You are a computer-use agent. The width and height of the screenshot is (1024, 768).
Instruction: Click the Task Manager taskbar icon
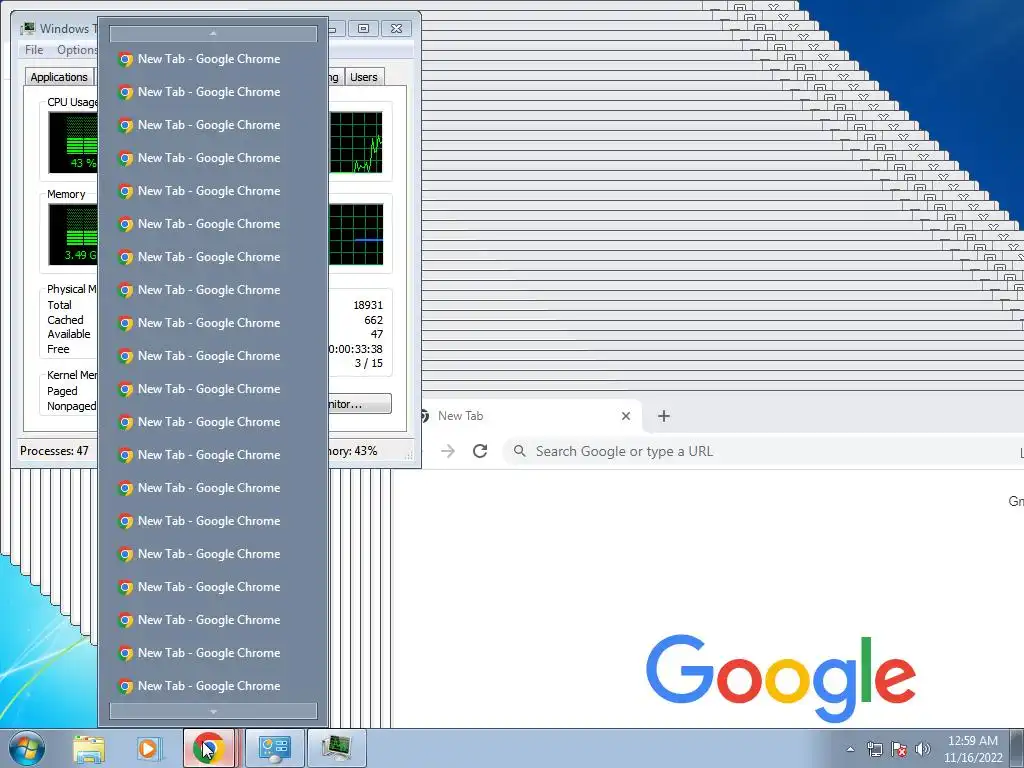point(336,748)
